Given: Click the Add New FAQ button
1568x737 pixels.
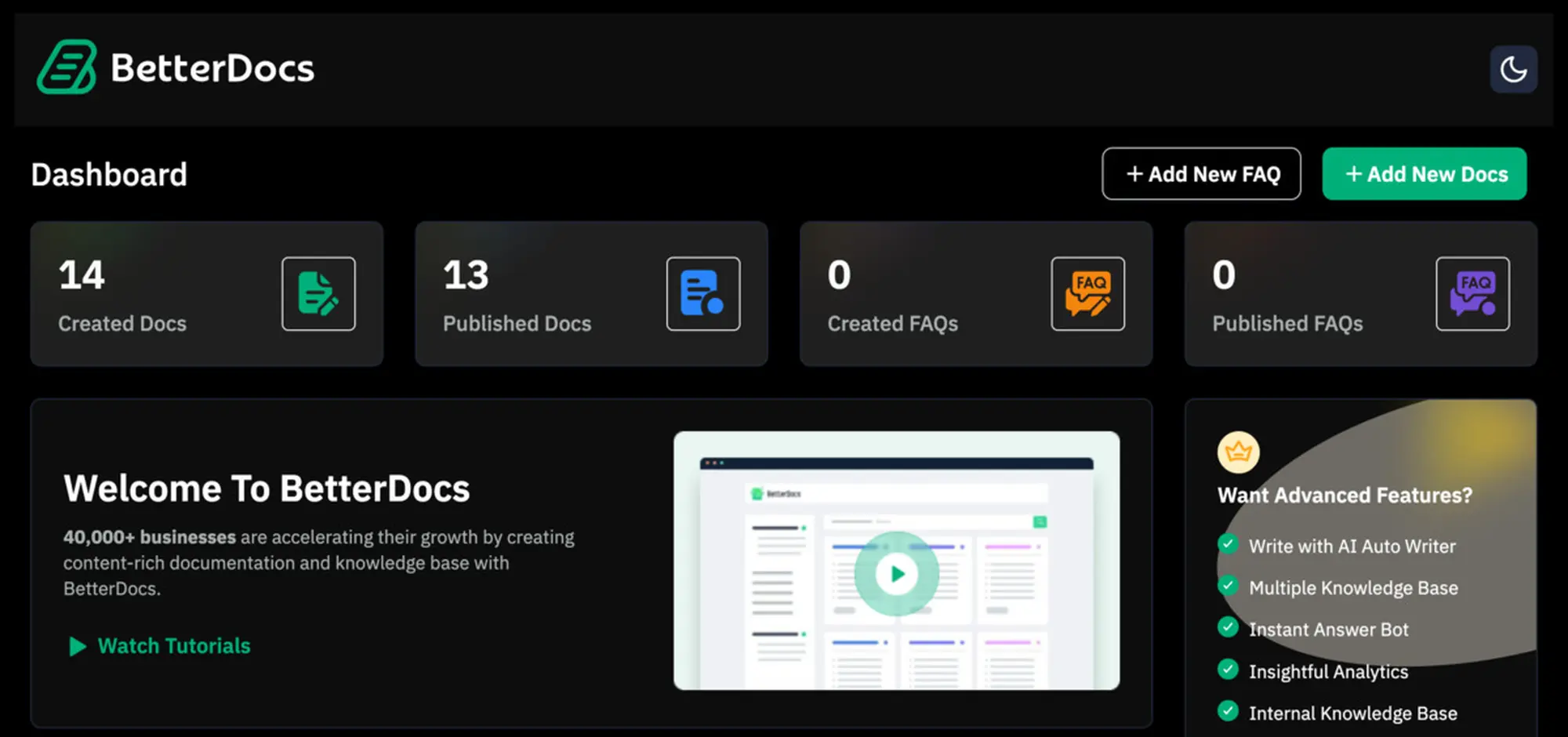Looking at the screenshot, I should click(x=1201, y=174).
